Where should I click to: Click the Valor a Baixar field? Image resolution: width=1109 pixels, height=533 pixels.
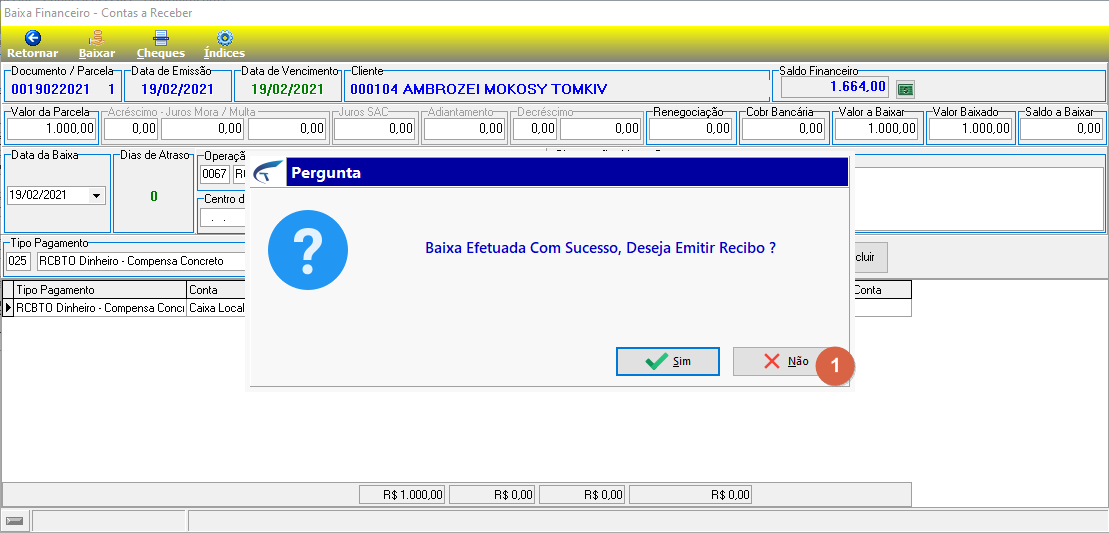coord(876,129)
